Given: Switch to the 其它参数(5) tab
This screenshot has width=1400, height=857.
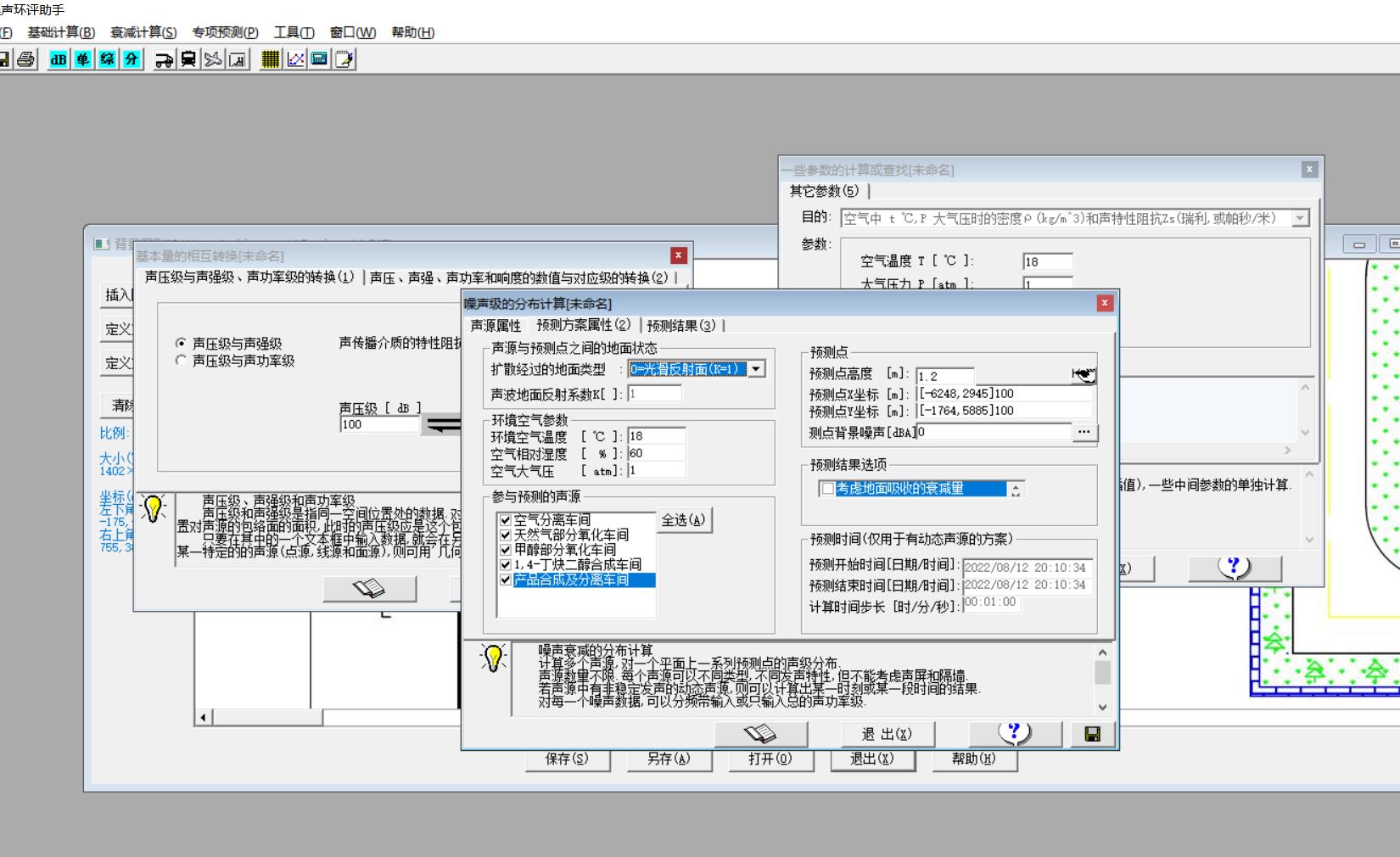Looking at the screenshot, I should pos(824,191).
